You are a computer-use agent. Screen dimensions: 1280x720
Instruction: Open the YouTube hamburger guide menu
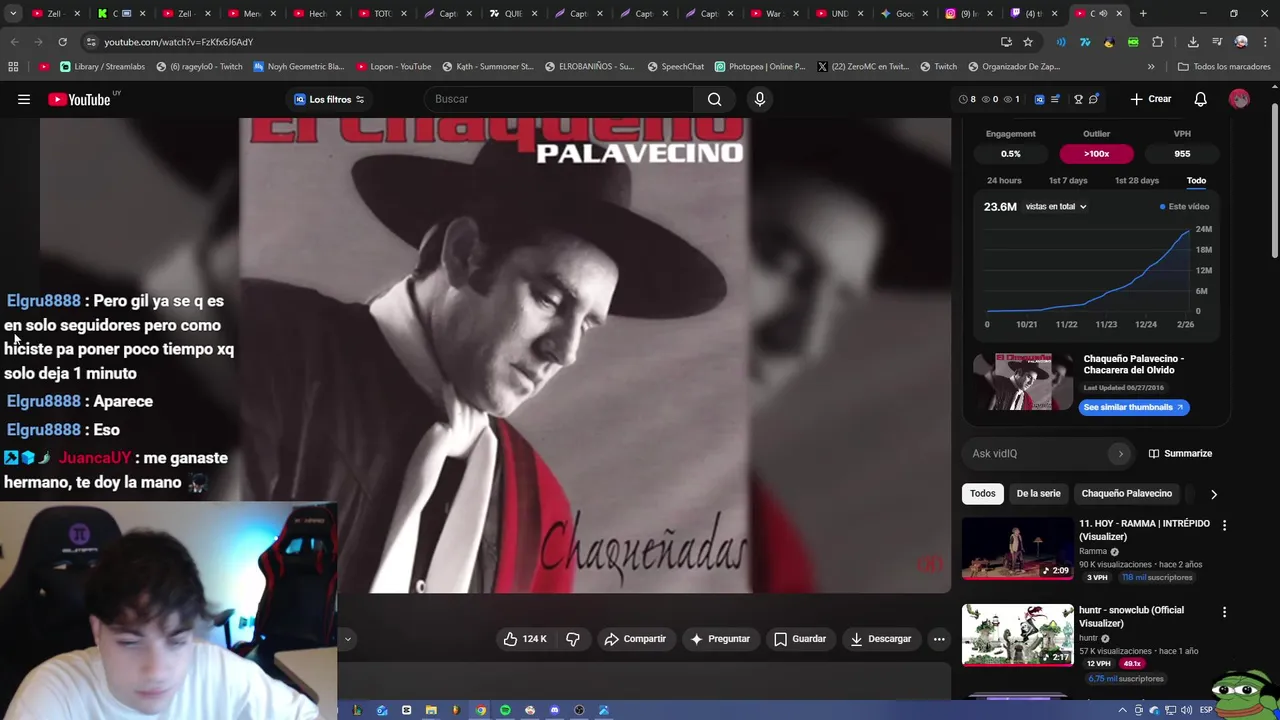(24, 99)
